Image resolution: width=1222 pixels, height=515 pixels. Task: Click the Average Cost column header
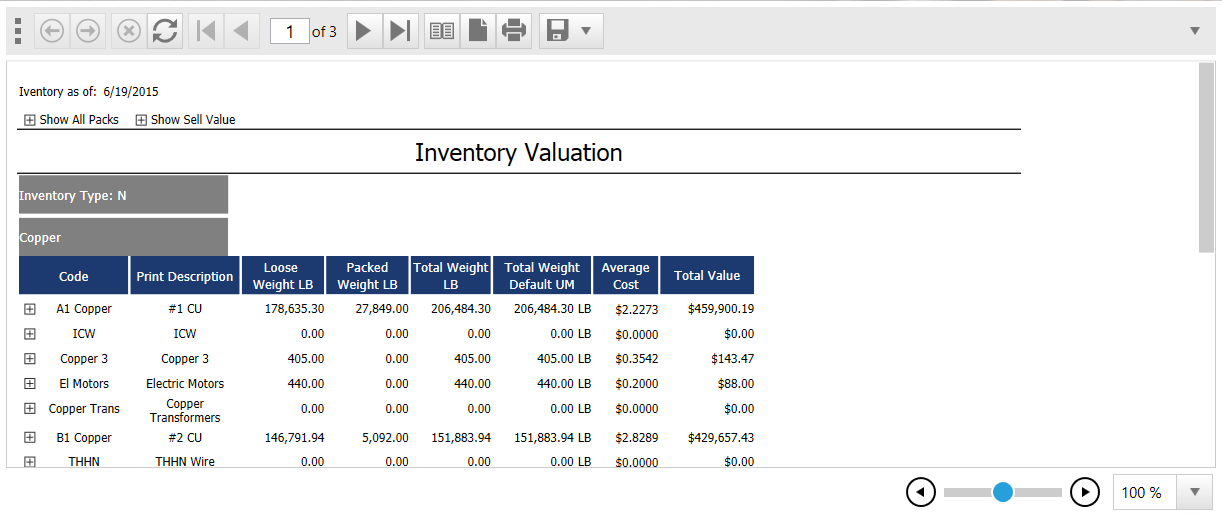tap(626, 276)
